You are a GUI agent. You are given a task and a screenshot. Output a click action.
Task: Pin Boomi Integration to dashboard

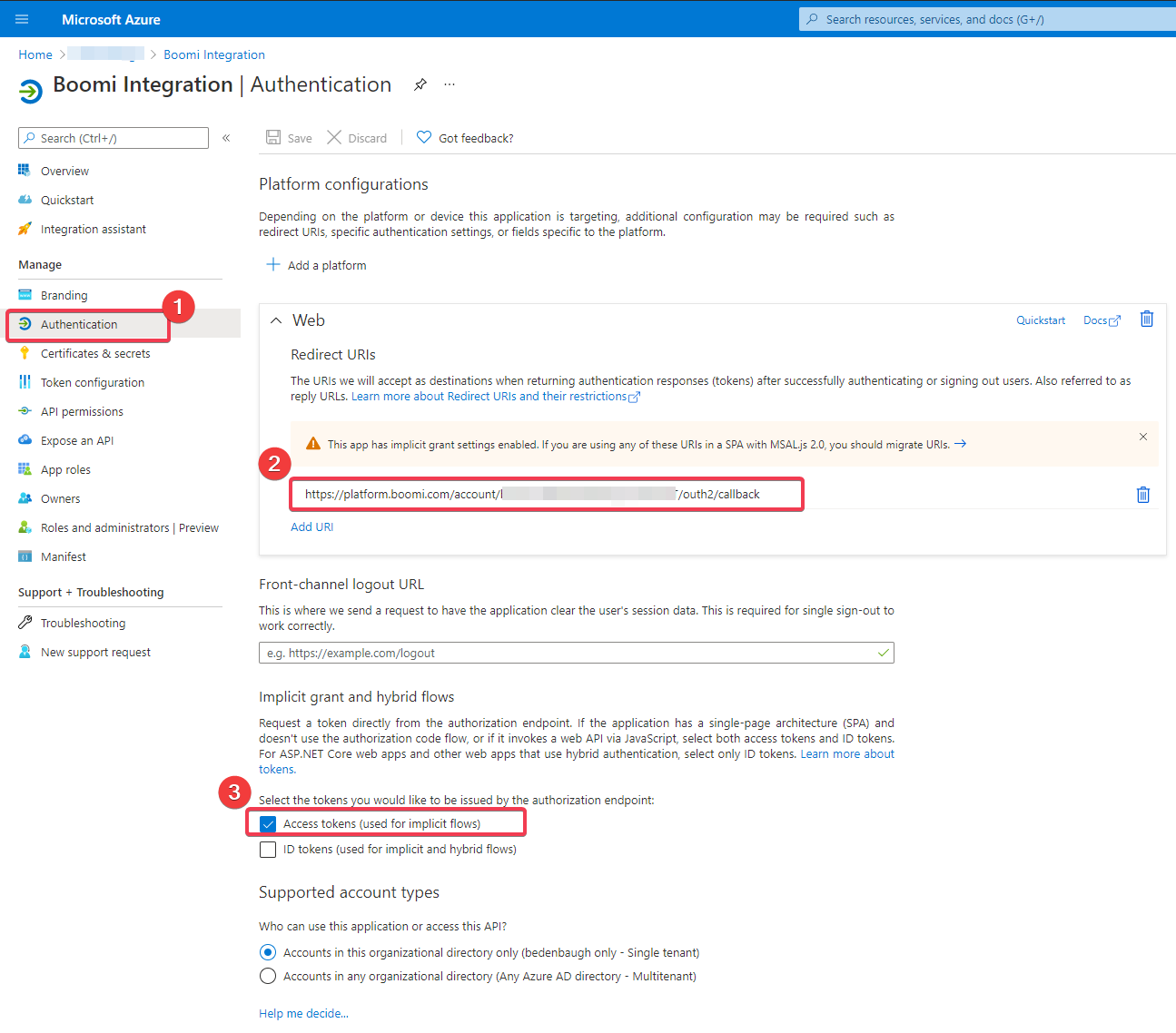click(420, 84)
